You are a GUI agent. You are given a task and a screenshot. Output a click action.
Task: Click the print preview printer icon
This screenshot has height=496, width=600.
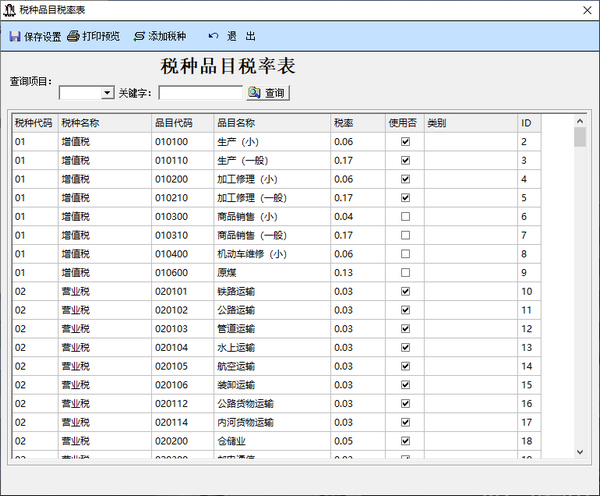(73, 36)
